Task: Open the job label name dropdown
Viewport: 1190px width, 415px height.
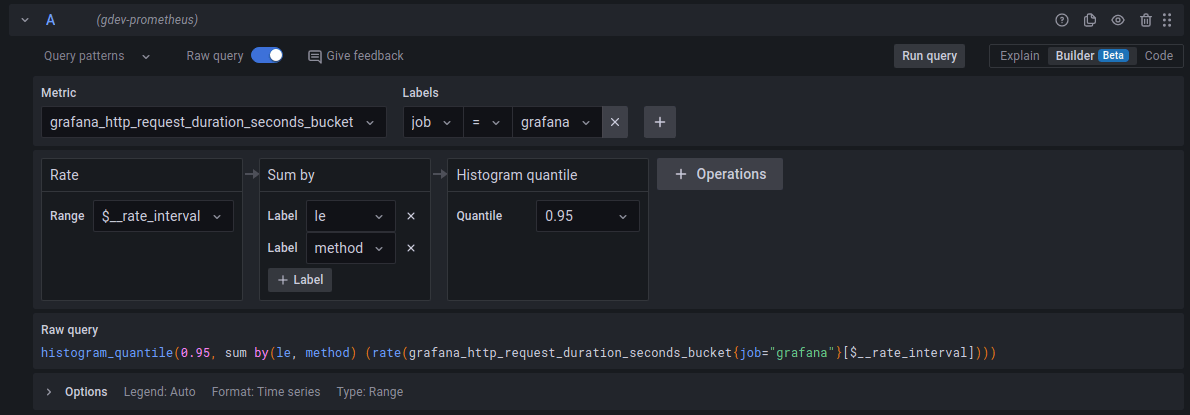Action: coord(433,122)
